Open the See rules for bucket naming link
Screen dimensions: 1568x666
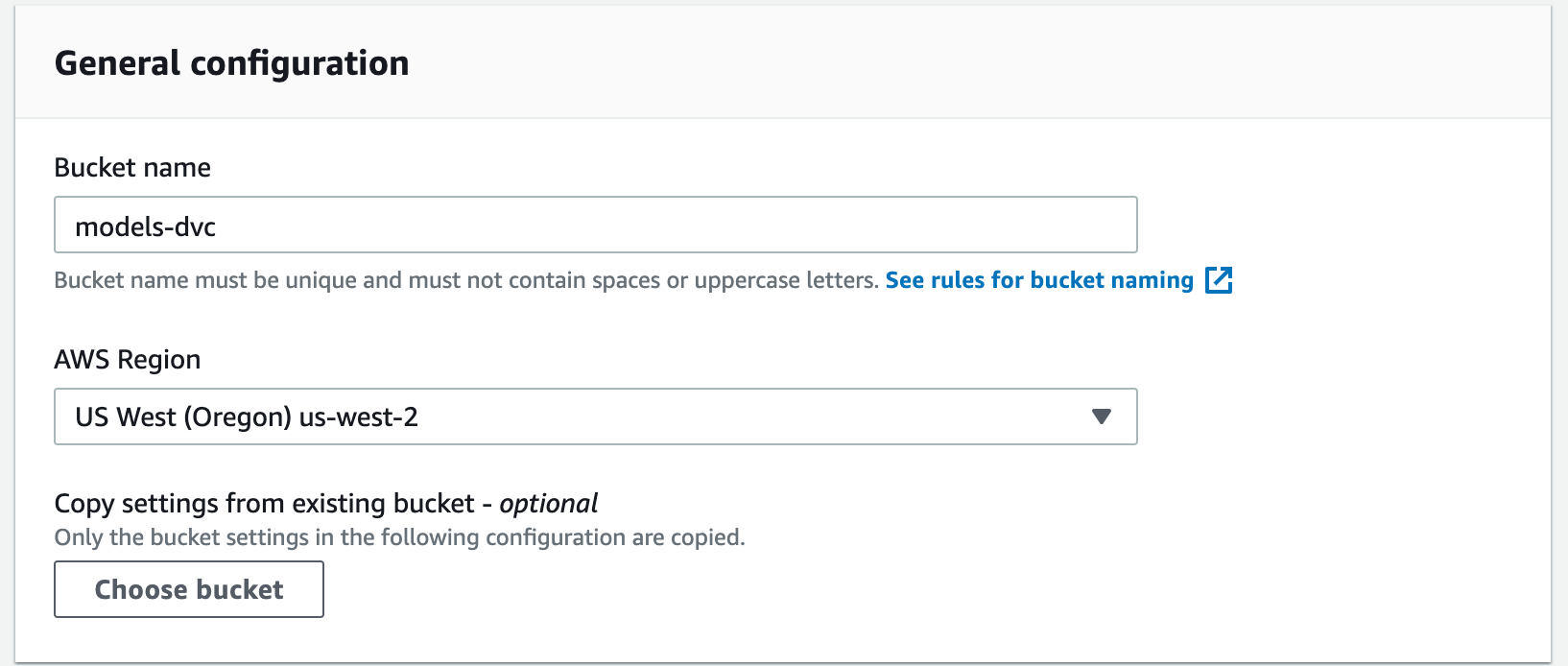(1039, 280)
